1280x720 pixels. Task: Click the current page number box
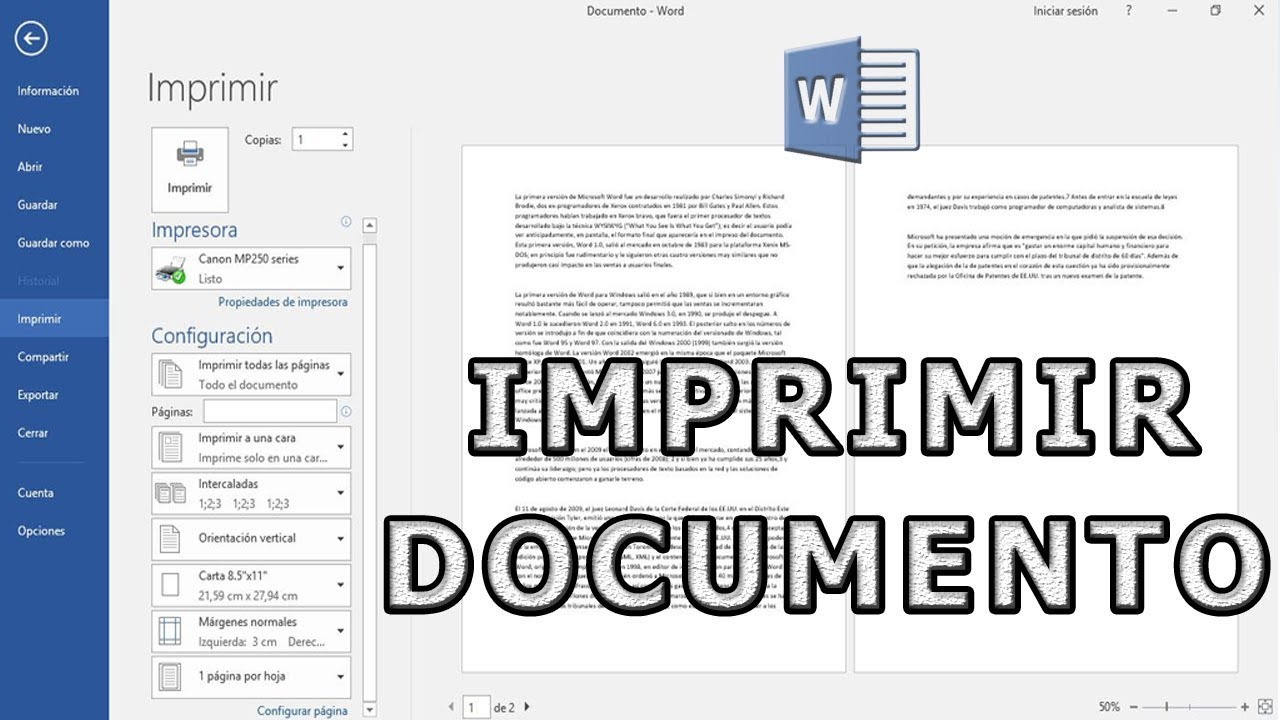click(x=476, y=707)
